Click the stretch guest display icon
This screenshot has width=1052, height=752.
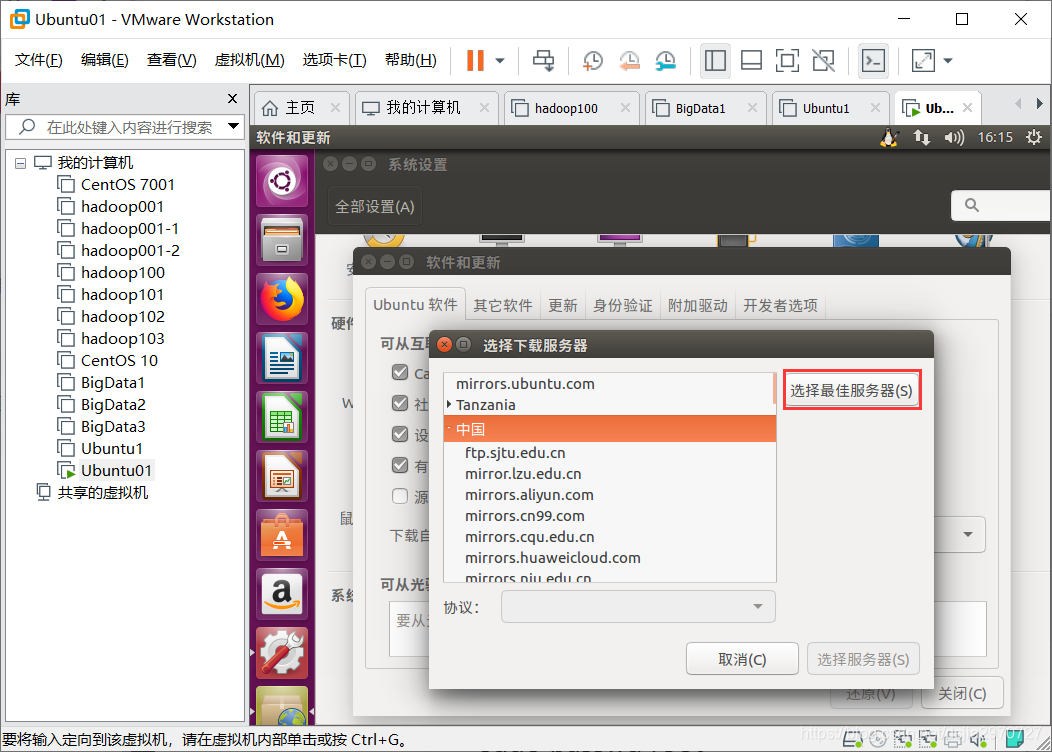[924, 60]
